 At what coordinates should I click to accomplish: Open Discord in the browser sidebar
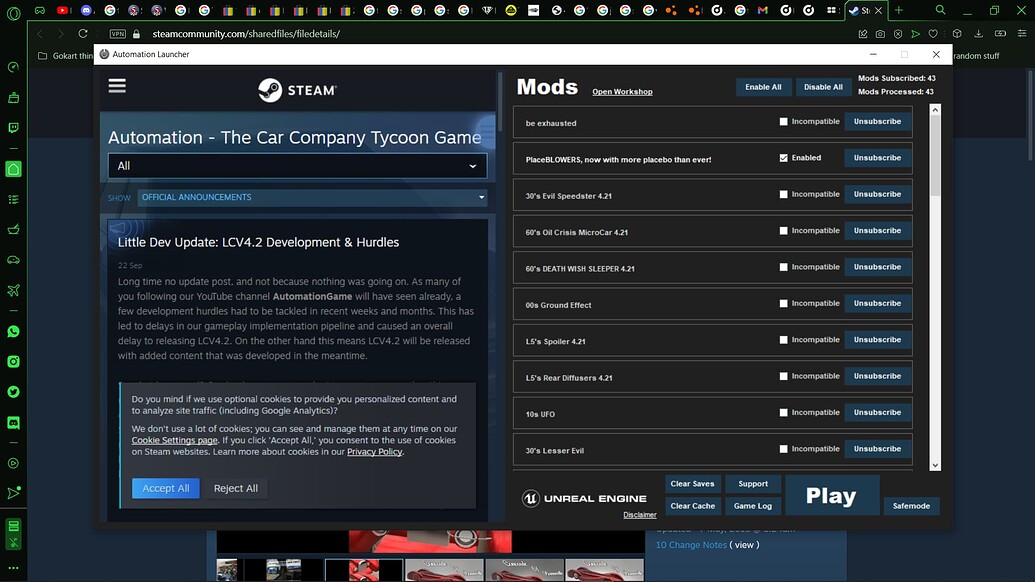(x=13, y=422)
